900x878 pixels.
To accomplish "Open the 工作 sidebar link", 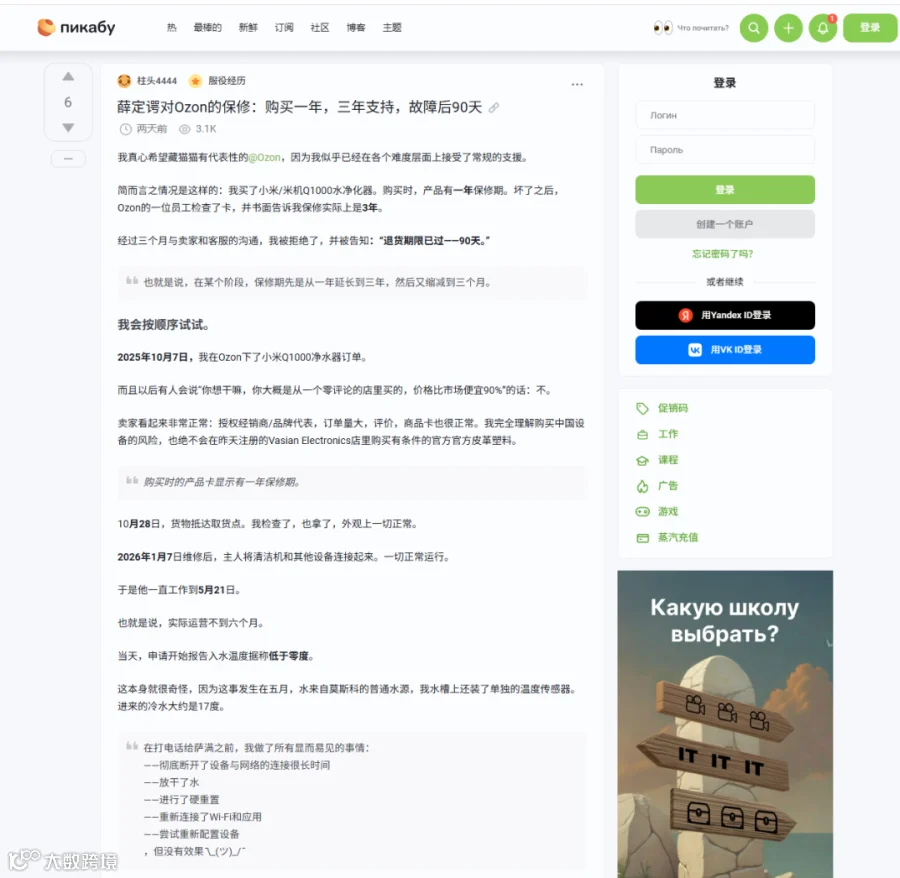I will click(668, 434).
